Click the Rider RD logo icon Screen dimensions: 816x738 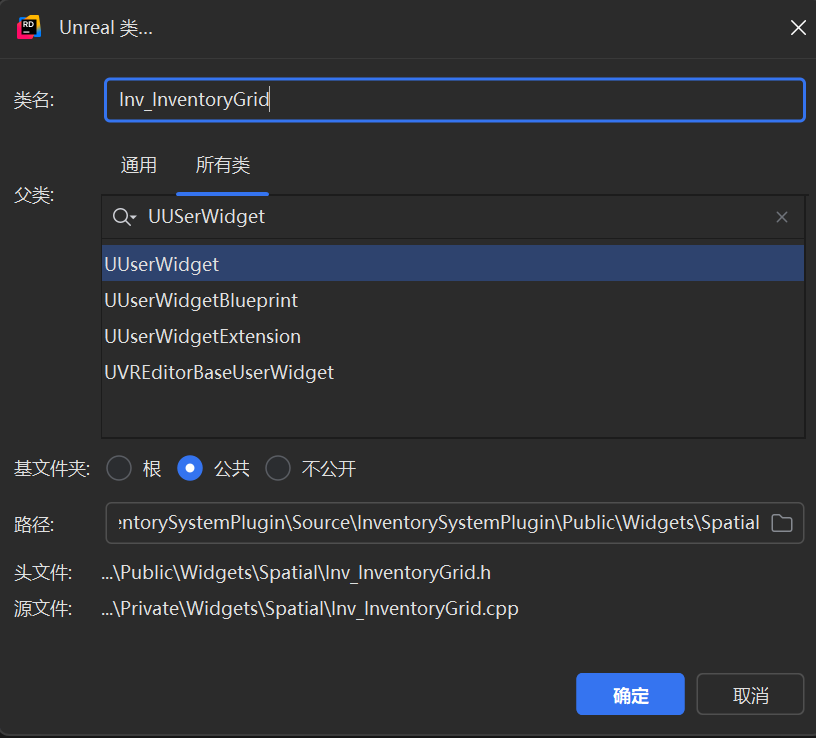click(x=29, y=28)
